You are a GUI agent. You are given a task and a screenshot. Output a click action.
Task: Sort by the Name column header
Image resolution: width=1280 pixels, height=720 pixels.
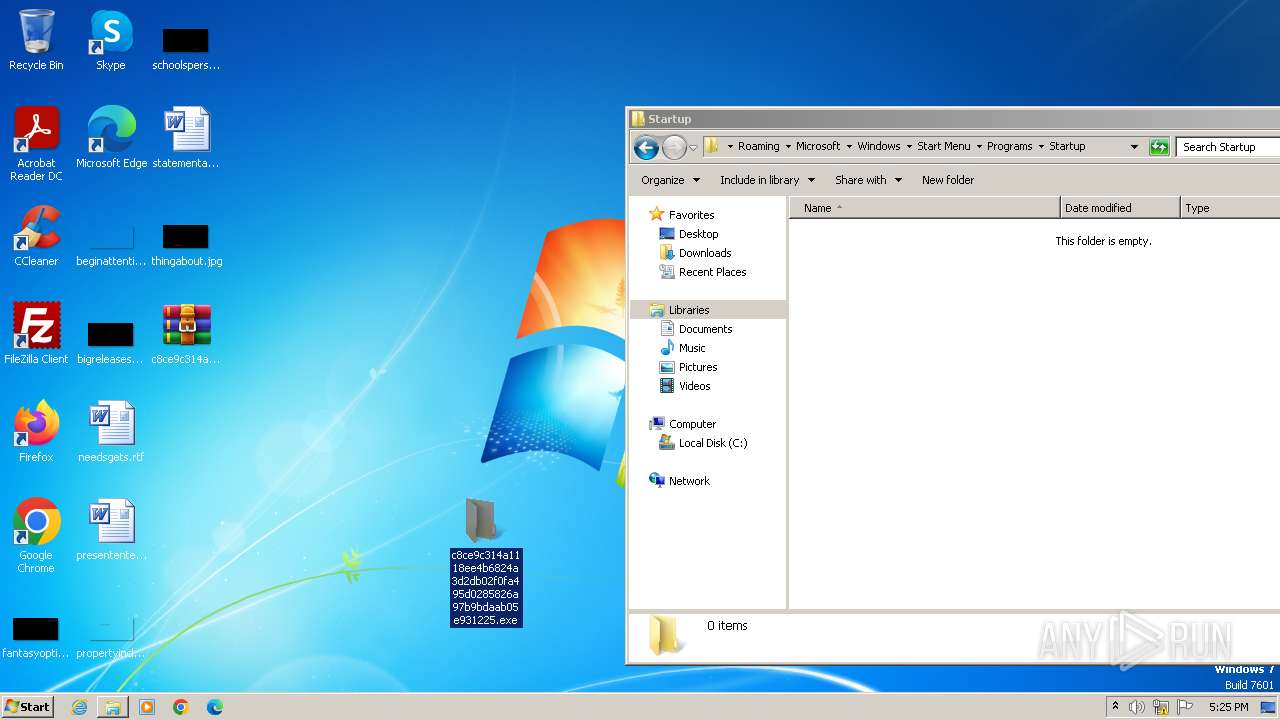point(925,208)
